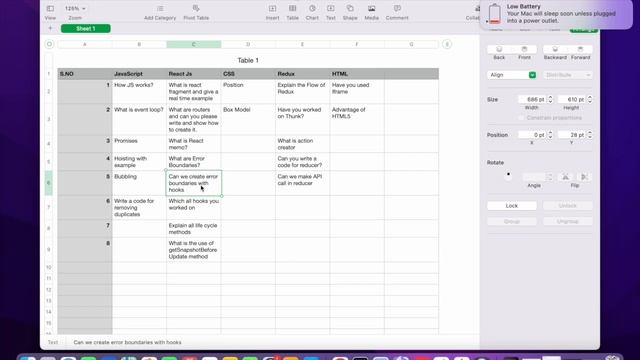Select cell 'Which all hooks you worked on'
The image size is (640, 360).
click(x=194, y=207)
